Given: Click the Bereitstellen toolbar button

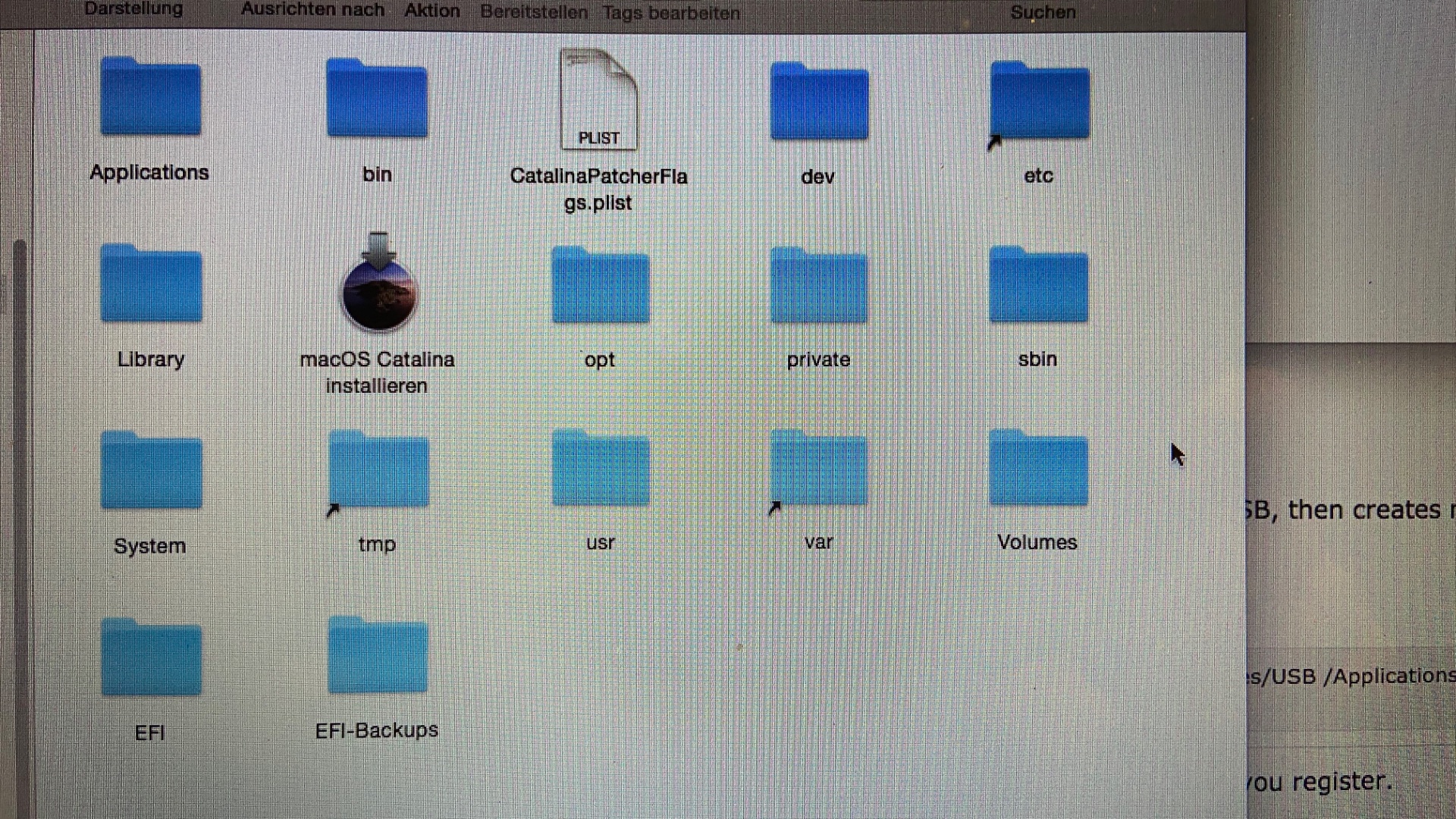Looking at the screenshot, I should pyautogui.click(x=534, y=12).
